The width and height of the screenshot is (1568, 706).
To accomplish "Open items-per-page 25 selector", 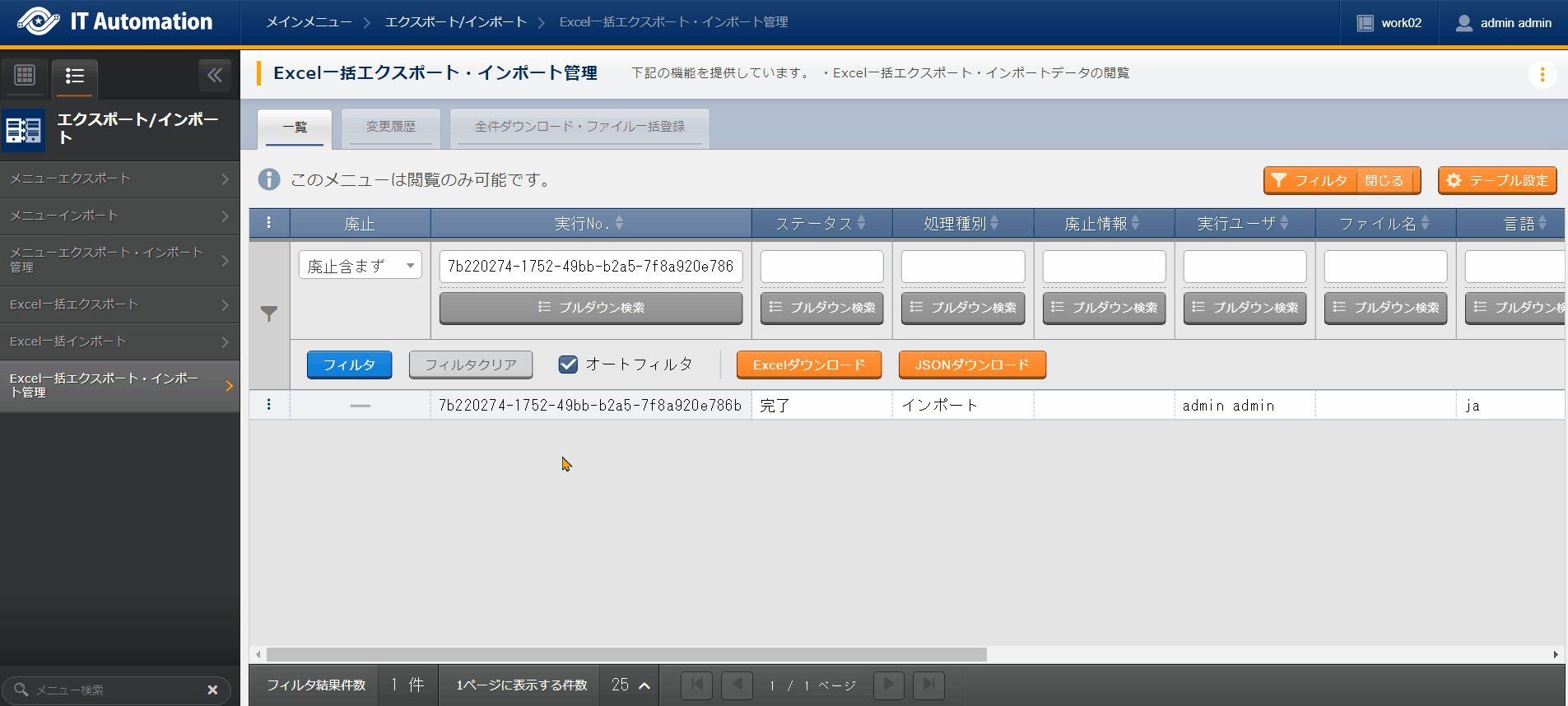I will [x=631, y=685].
